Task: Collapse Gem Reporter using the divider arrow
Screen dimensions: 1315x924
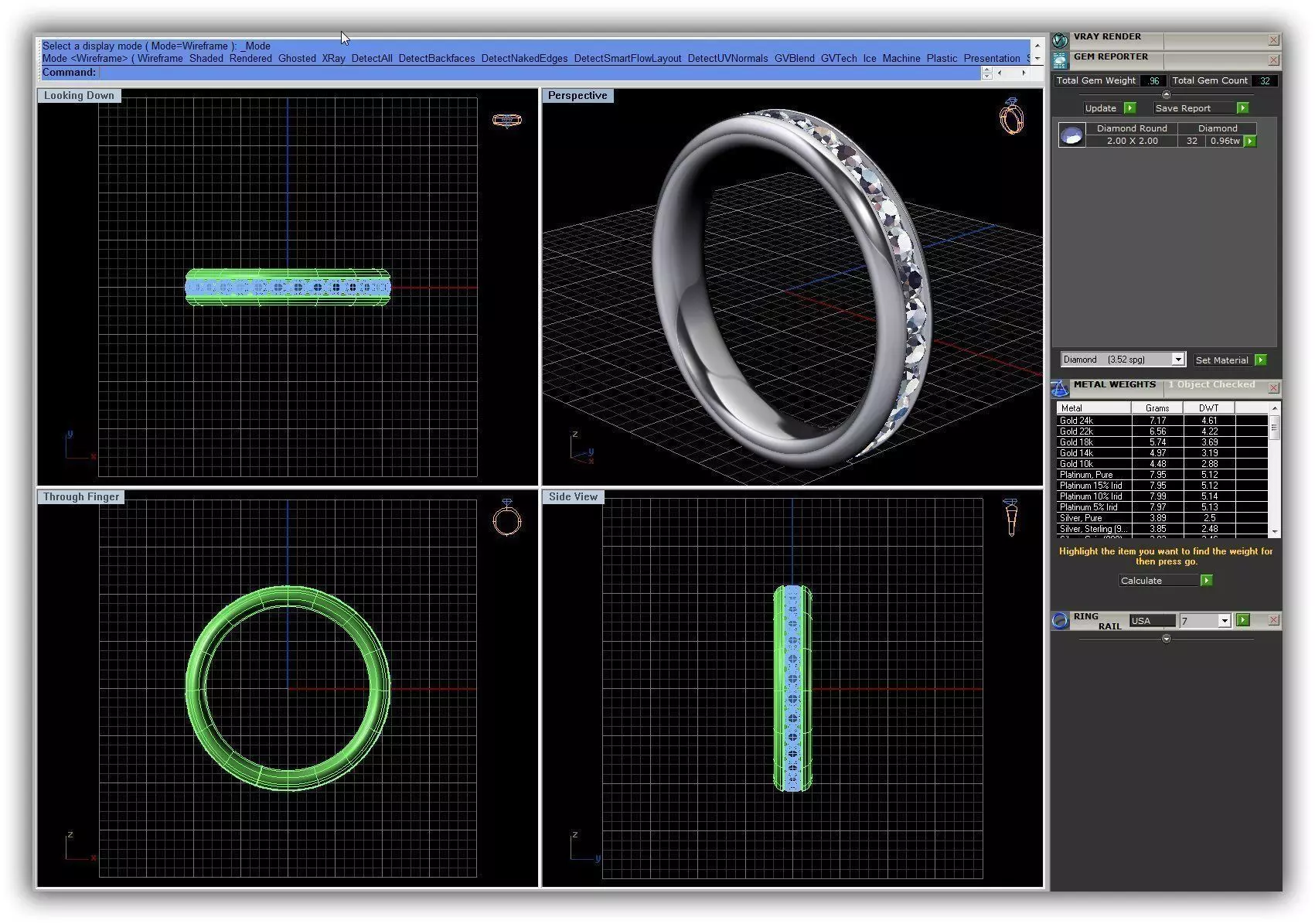Action: coord(1167,94)
